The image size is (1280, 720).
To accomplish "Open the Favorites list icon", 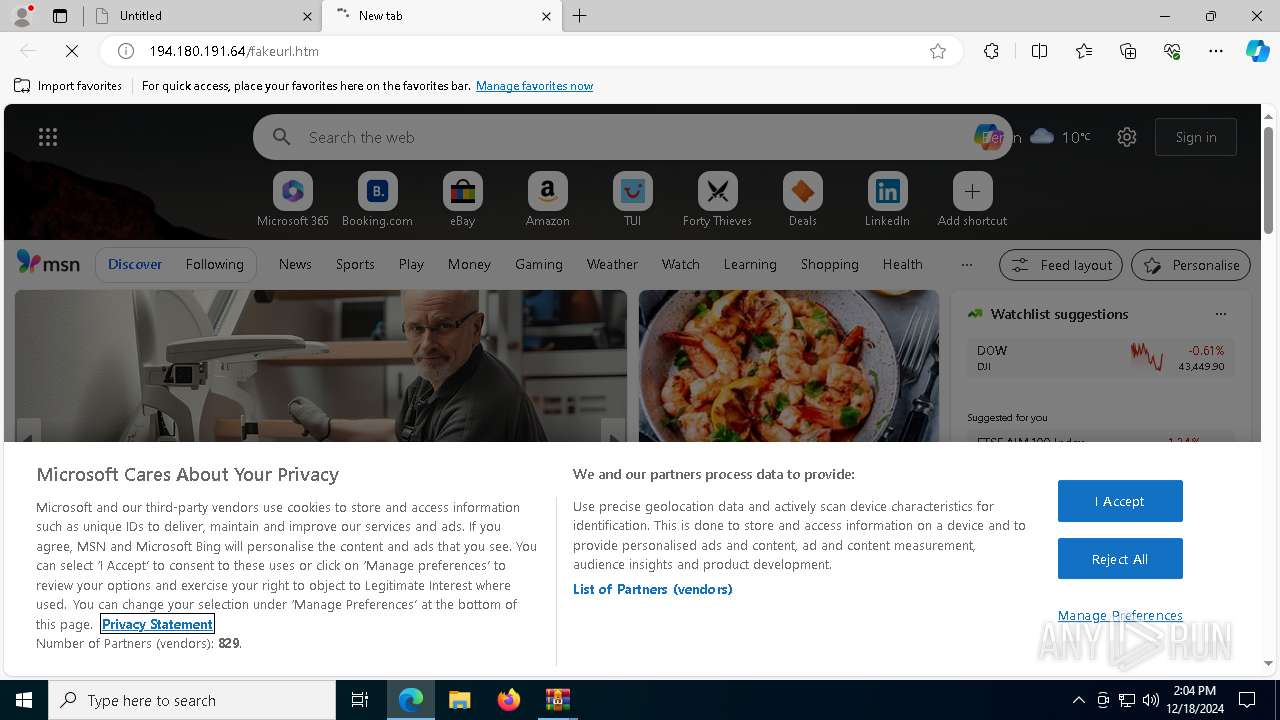I will tap(1084, 51).
